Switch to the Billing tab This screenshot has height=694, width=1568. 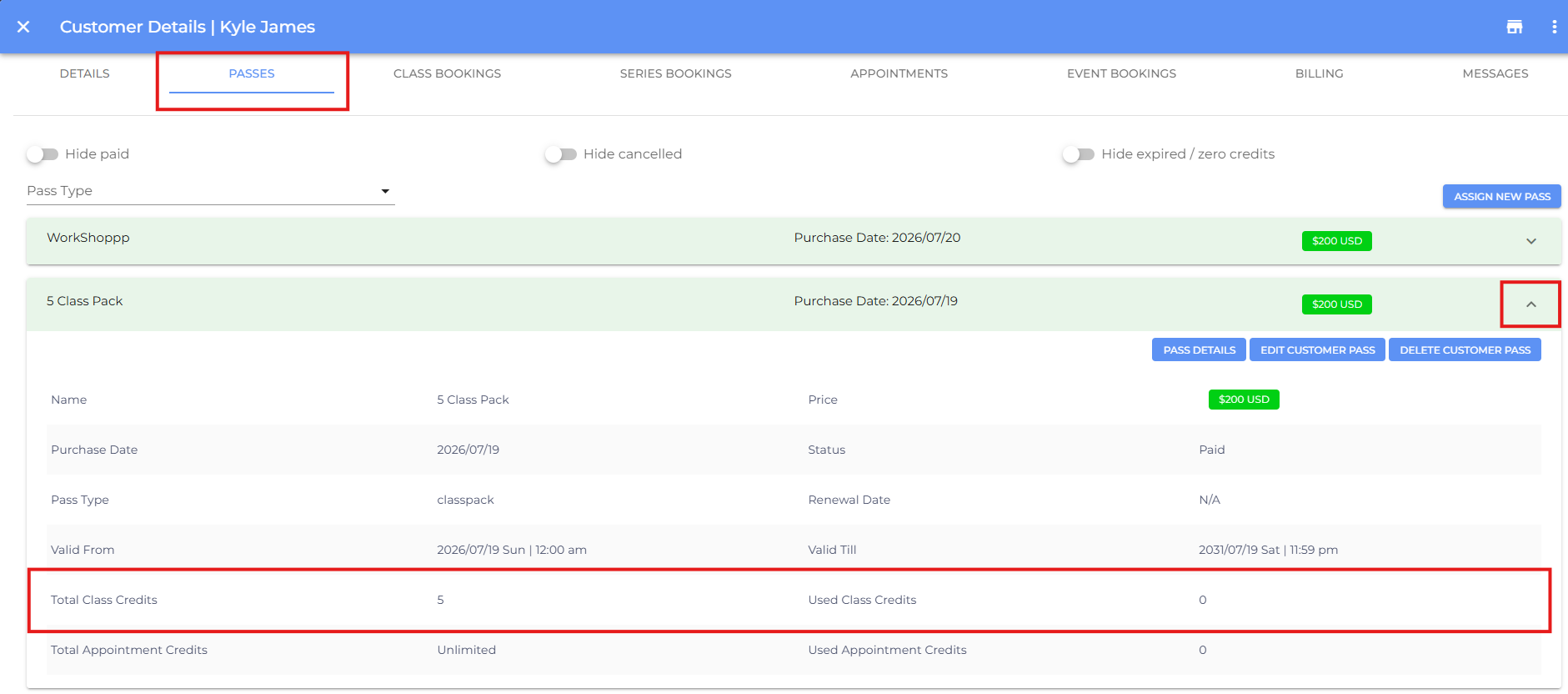tap(1319, 73)
